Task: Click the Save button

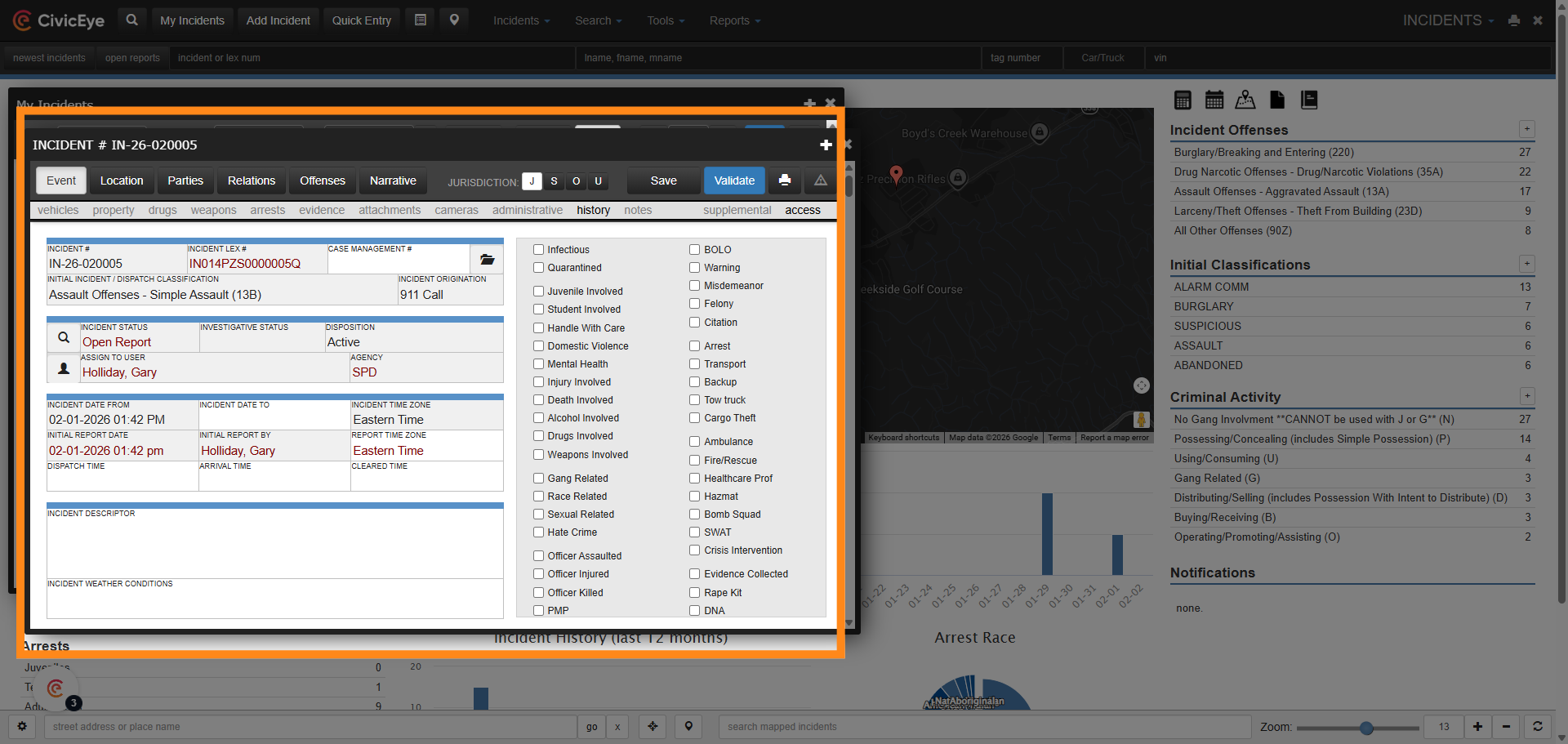Action: point(664,180)
